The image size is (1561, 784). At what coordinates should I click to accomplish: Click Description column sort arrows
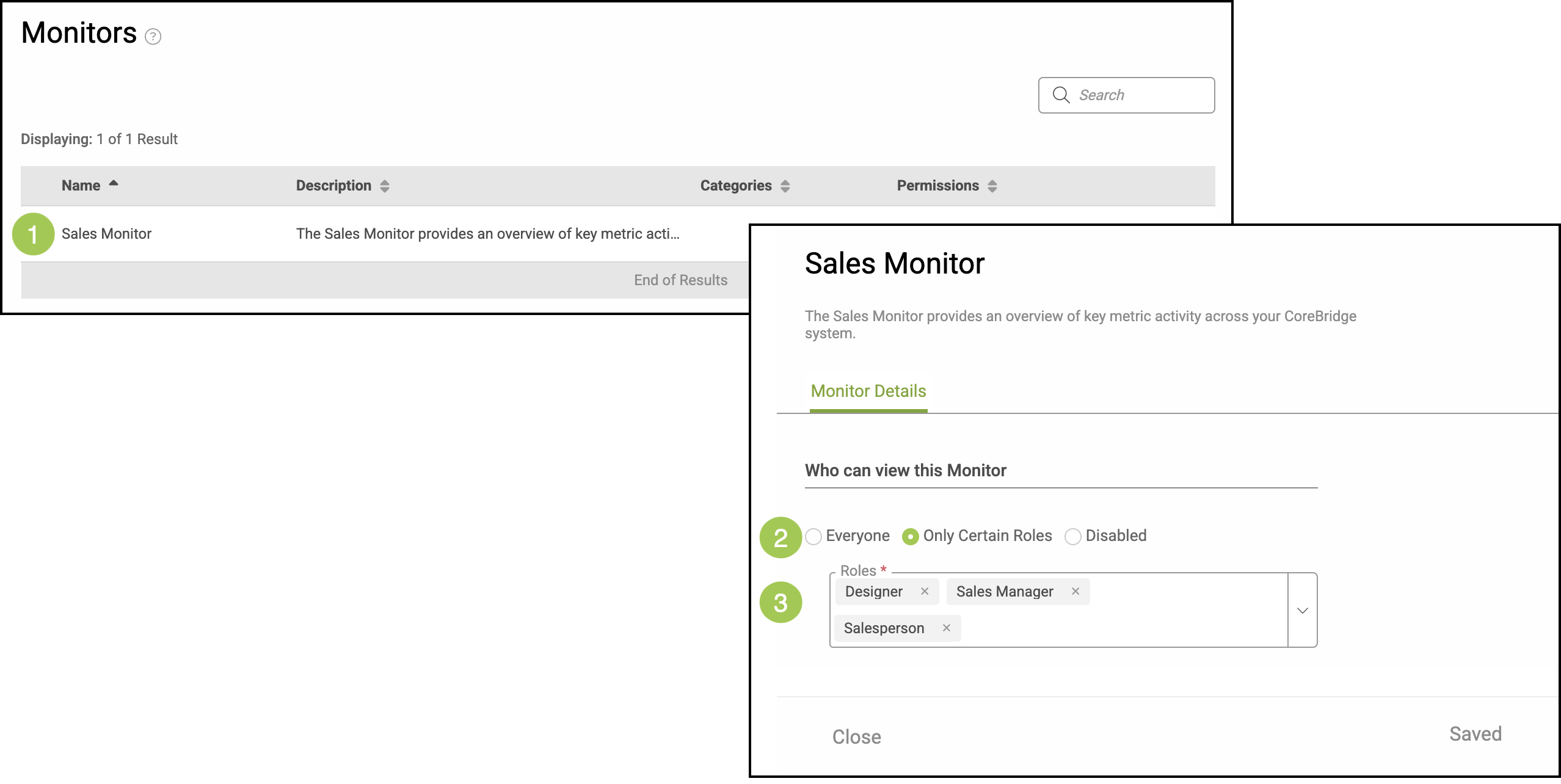(385, 186)
